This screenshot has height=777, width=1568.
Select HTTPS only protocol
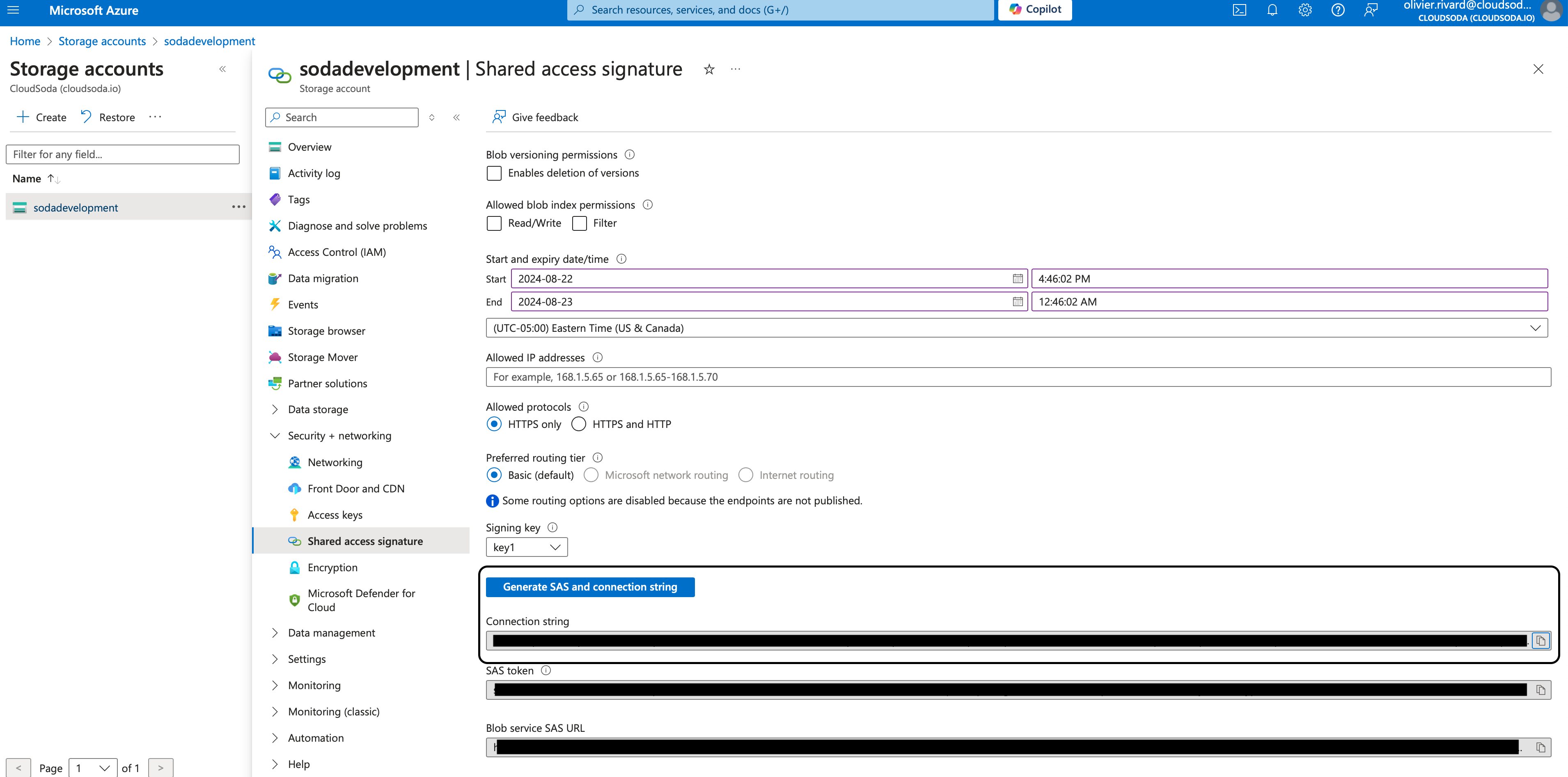click(494, 424)
